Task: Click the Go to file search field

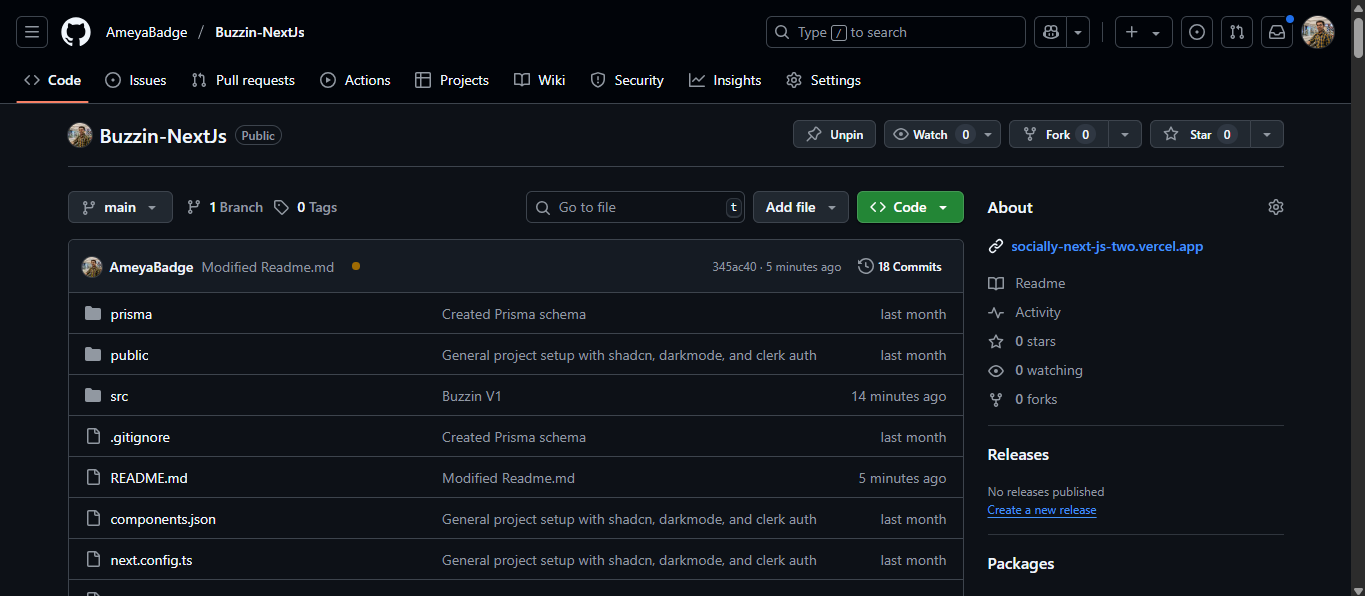Action: [x=635, y=207]
